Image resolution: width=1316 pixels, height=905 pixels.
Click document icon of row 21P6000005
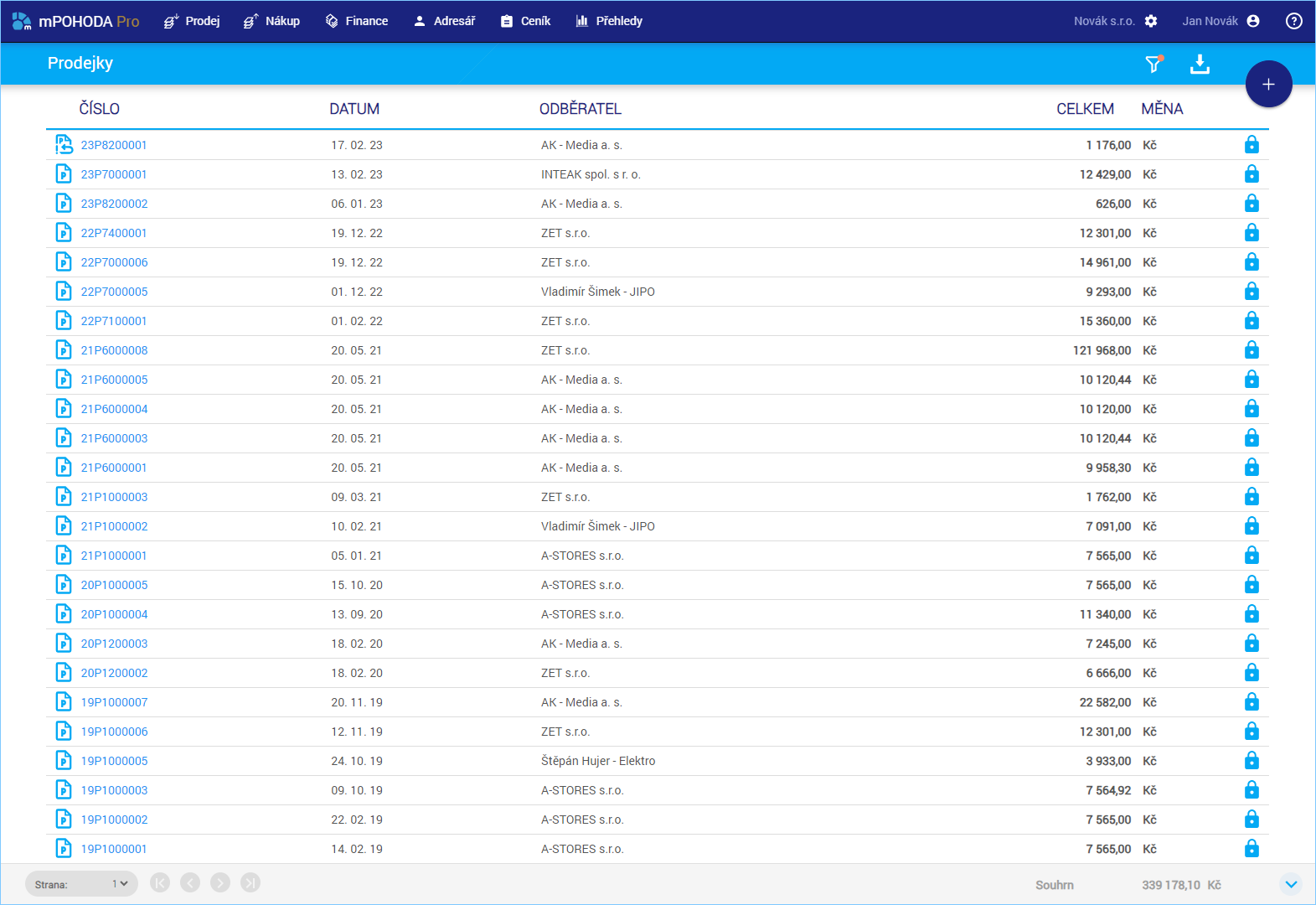[x=64, y=380]
